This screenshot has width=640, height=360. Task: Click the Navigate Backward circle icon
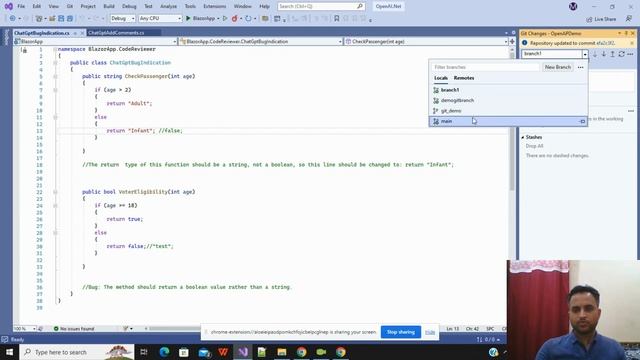tap(12, 18)
